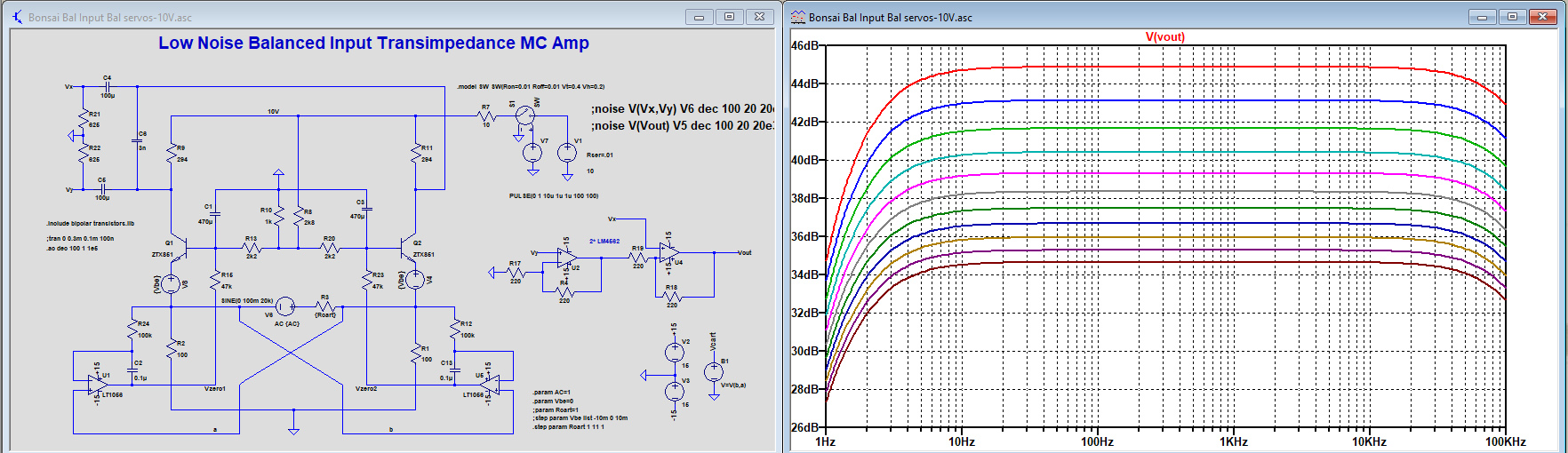Click the '.step param Rcart 1 11 1' directive
1568x453 pixels.
pyautogui.click(x=568, y=427)
